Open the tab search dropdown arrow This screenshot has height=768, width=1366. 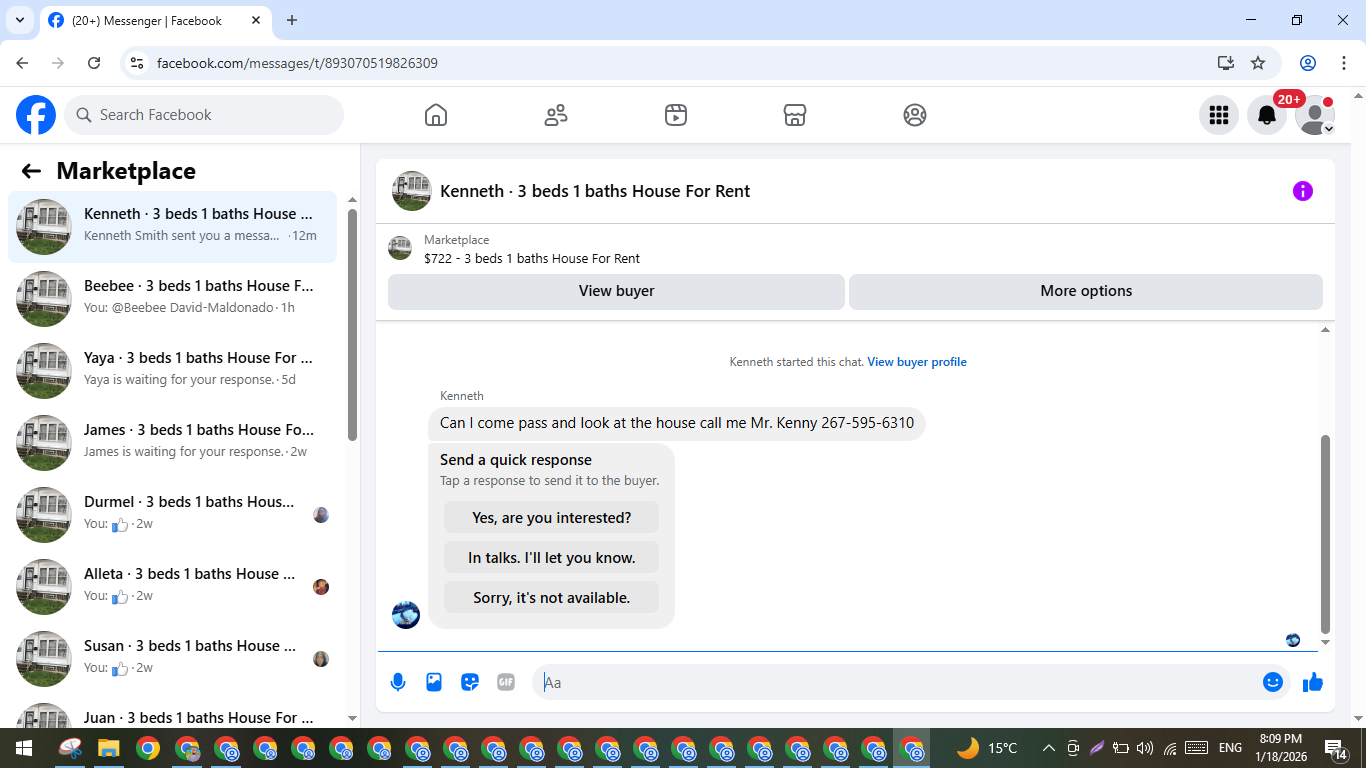point(19,20)
